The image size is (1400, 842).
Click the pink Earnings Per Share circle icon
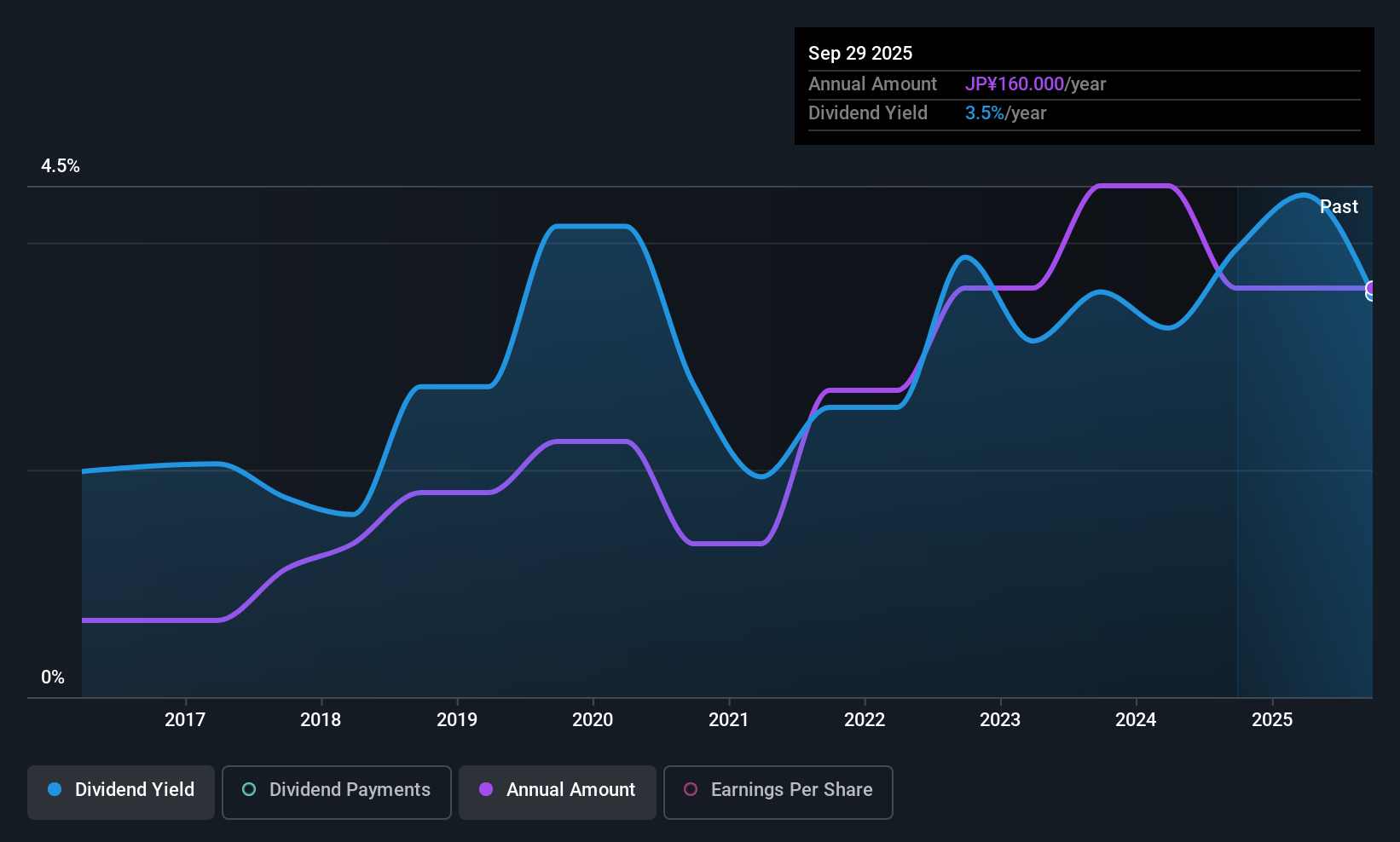tap(690, 790)
